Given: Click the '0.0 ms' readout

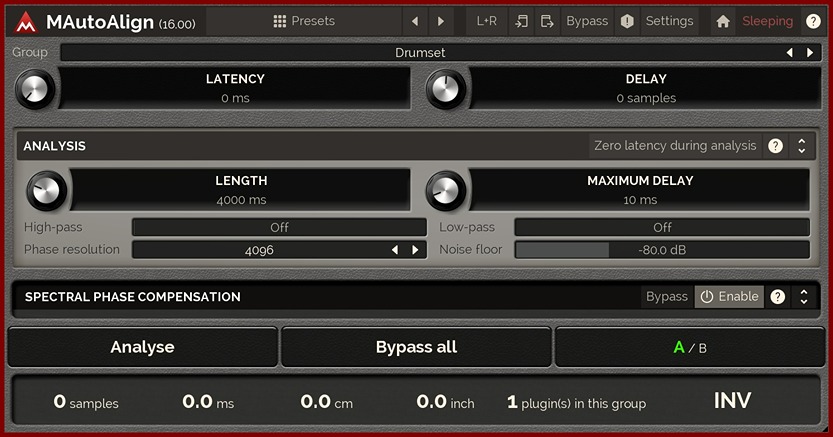Looking at the screenshot, I should tap(208, 402).
